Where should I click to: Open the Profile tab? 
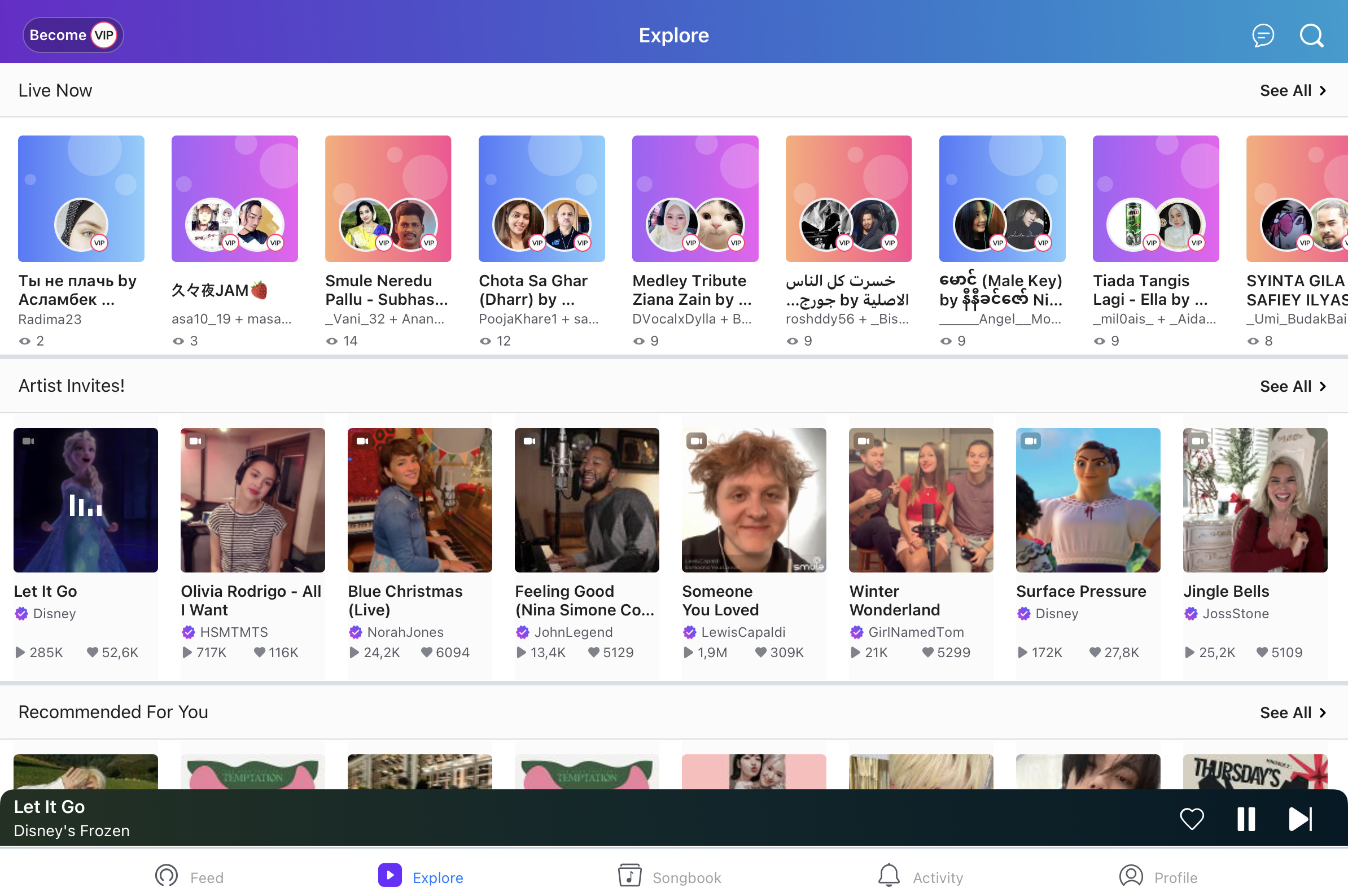click(x=1158, y=877)
